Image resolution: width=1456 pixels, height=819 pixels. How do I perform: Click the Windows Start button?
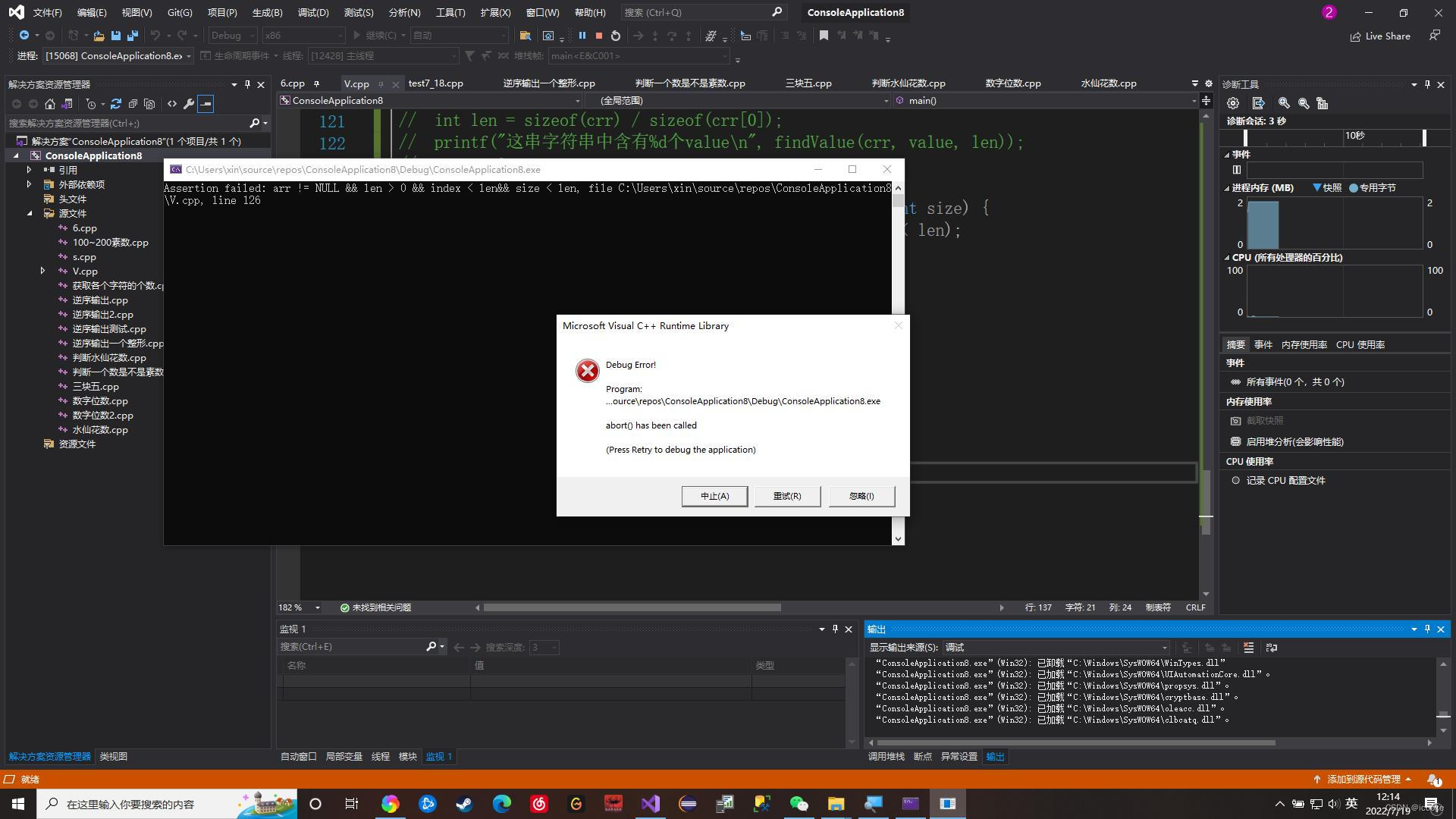(18, 804)
